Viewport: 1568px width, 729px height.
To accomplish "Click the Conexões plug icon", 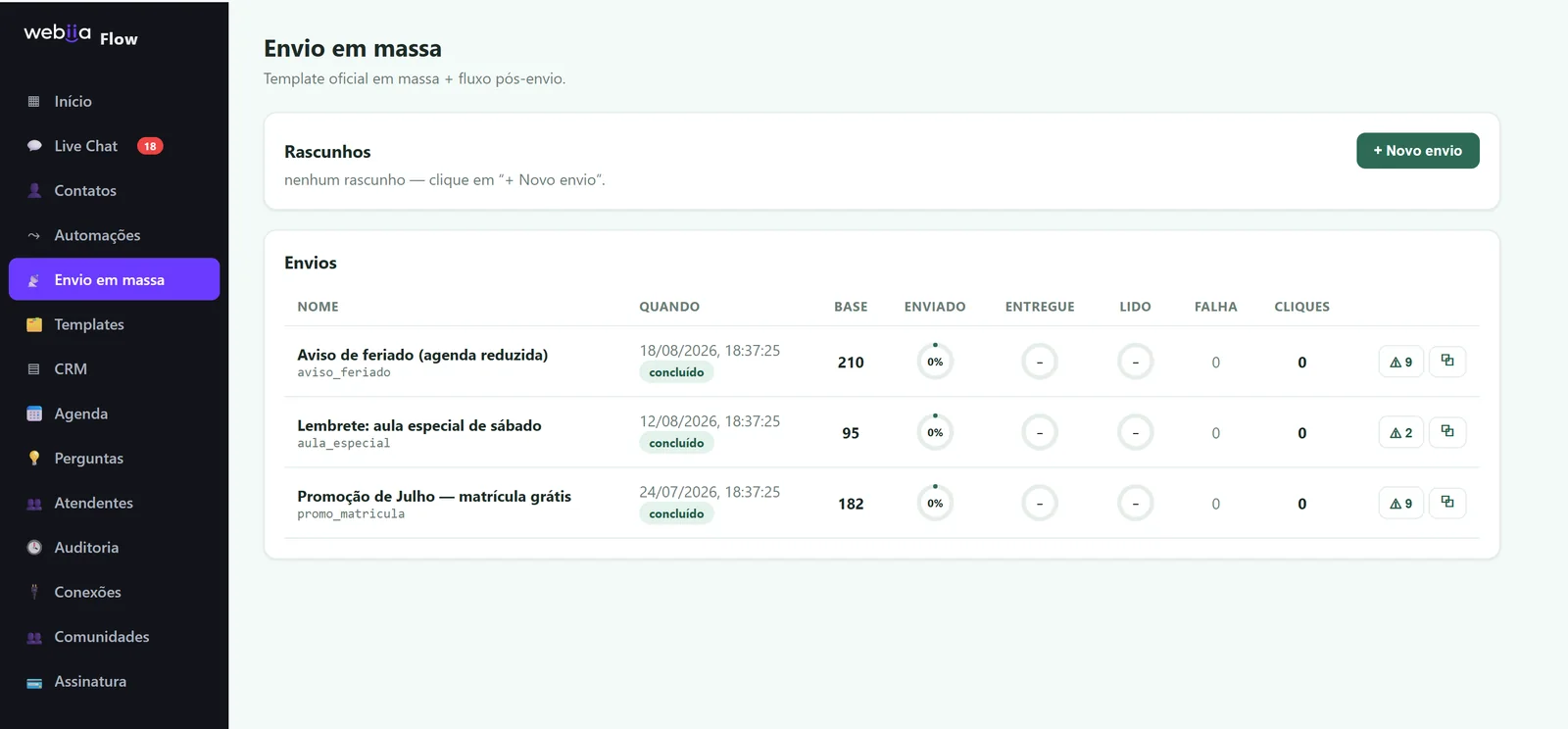I will pos(34,592).
